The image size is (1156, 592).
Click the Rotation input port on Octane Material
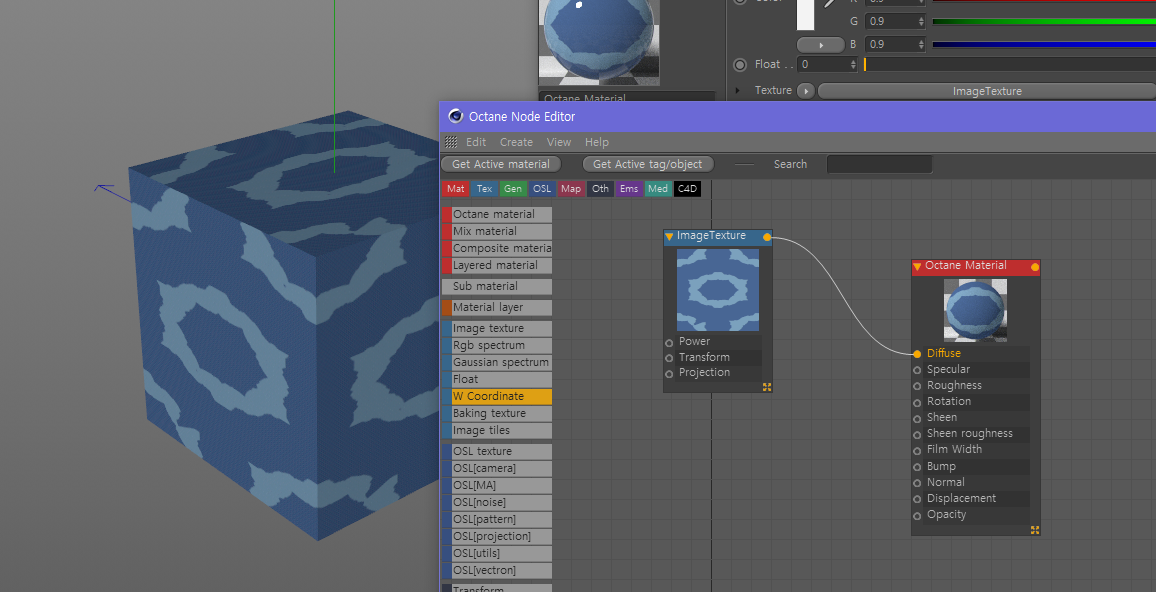pyautogui.click(x=917, y=402)
